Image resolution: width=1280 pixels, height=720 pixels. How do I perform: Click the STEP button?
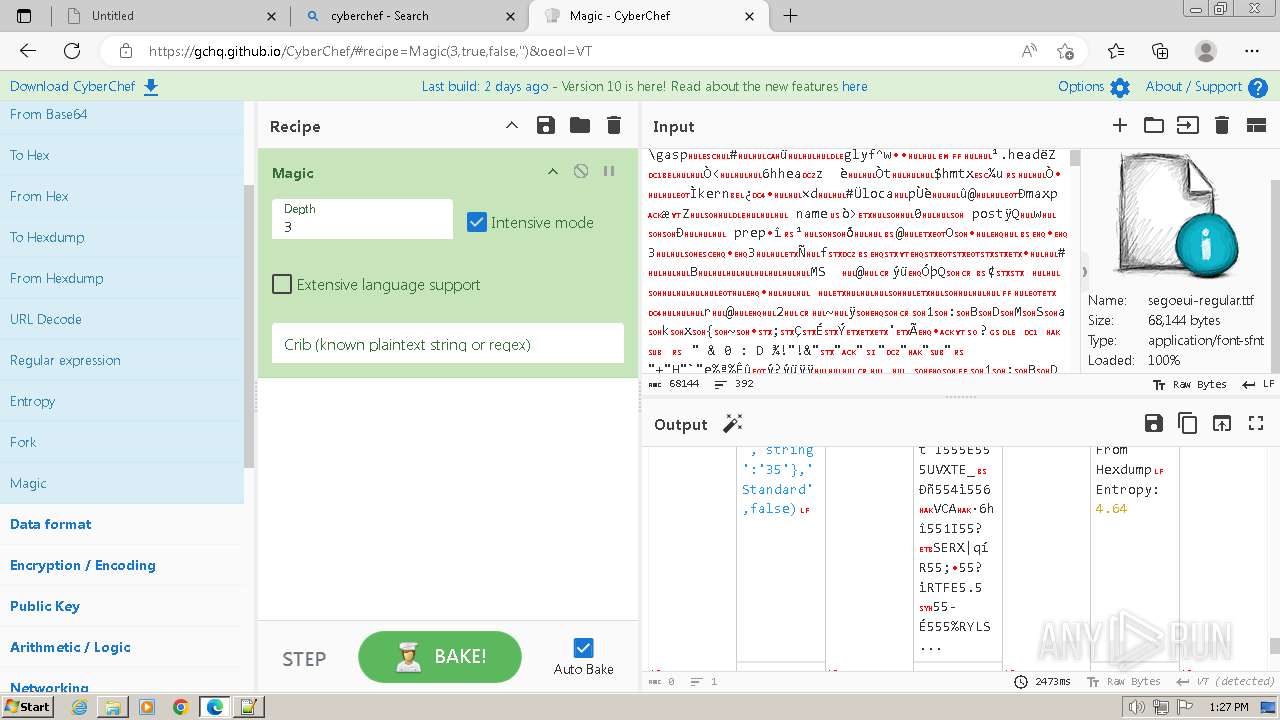pos(304,658)
